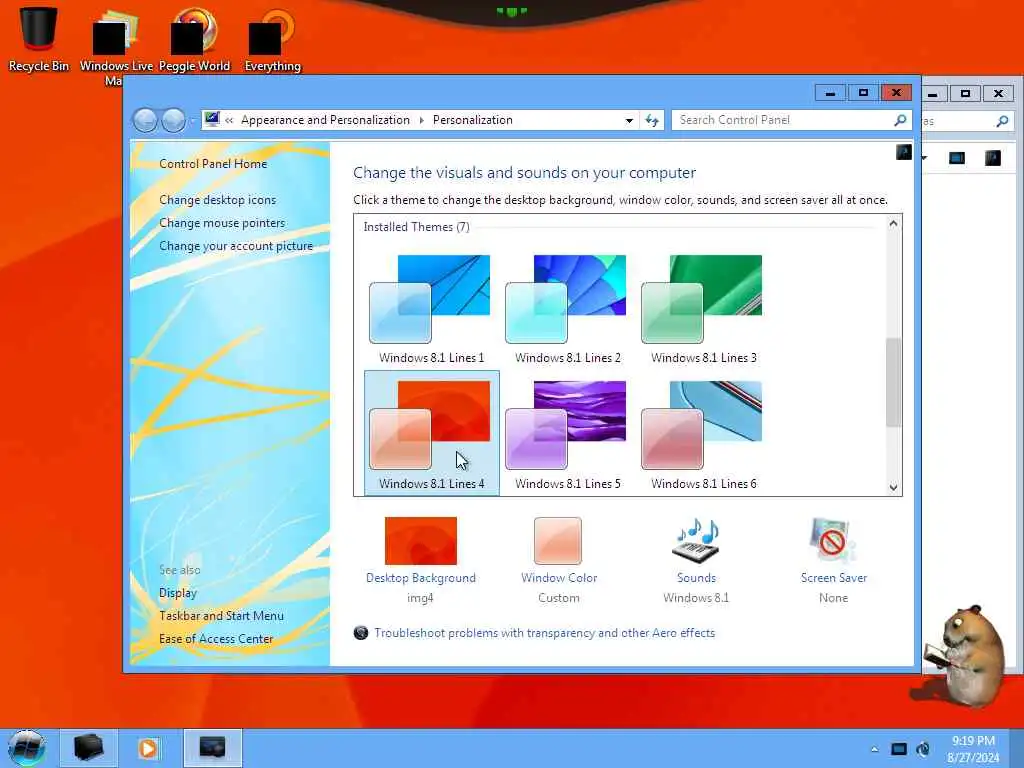The image size is (1024, 768).
Task: Expand the arrow after Appearance and Personalization
Action: point(421,120)
